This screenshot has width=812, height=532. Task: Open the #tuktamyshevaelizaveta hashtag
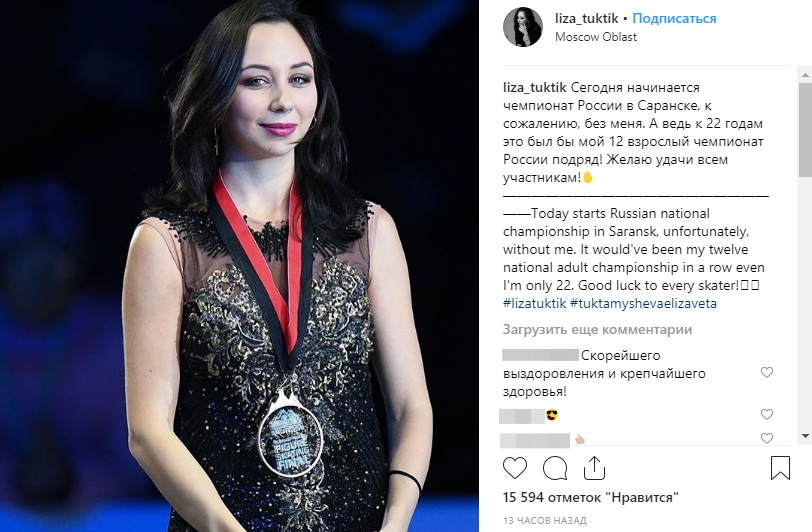coord(643,304)
